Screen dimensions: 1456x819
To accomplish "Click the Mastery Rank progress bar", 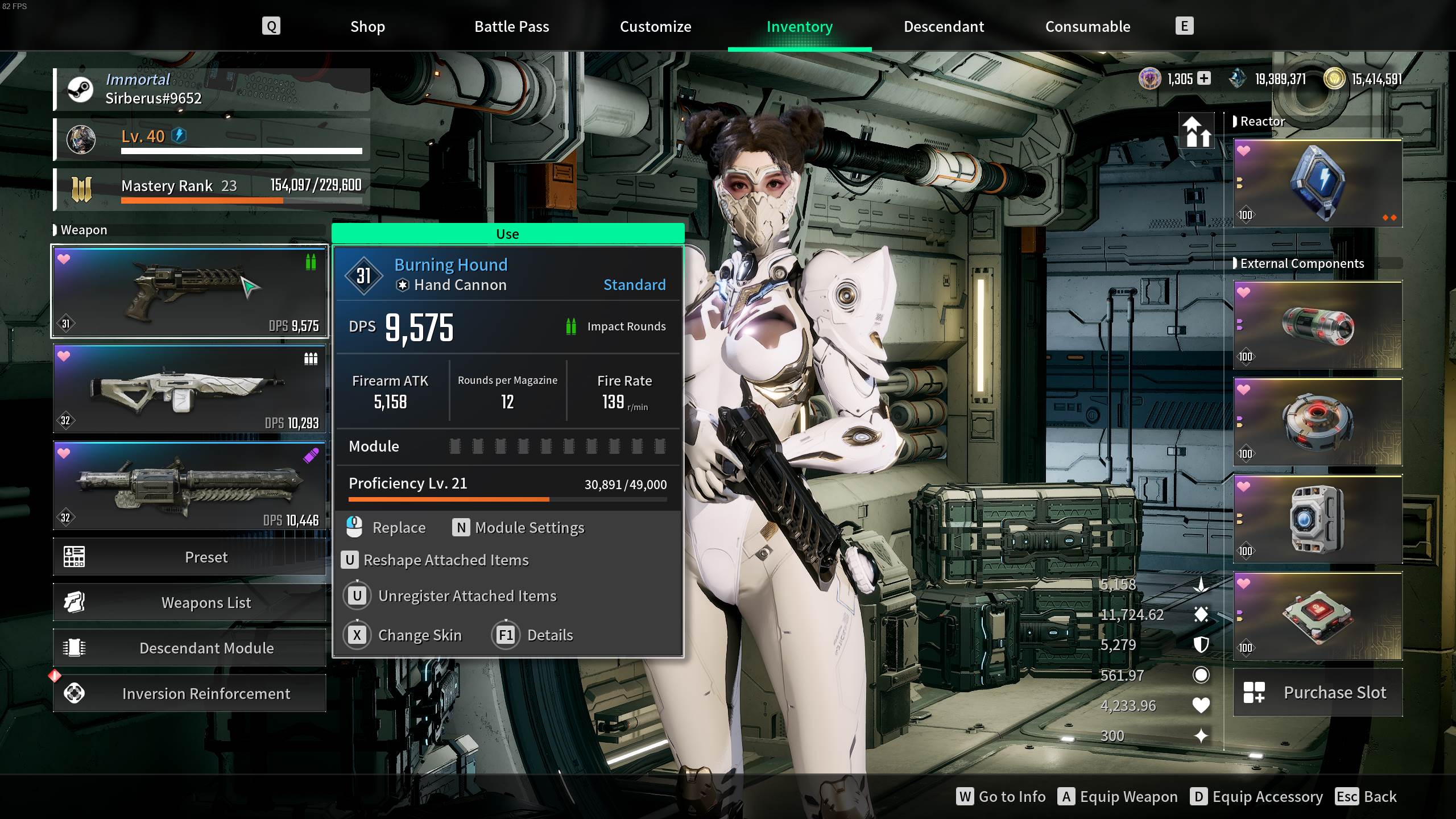I will click(x=241, y=200).
